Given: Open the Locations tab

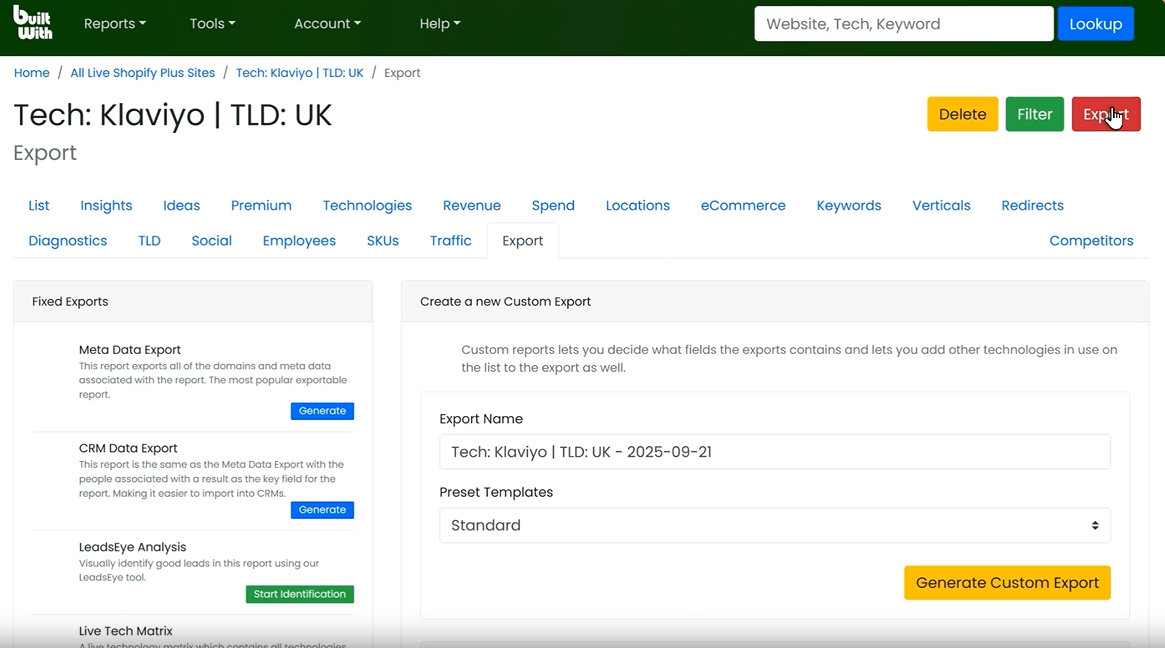Looking at the screenshot, I should [x=637, y=206].
